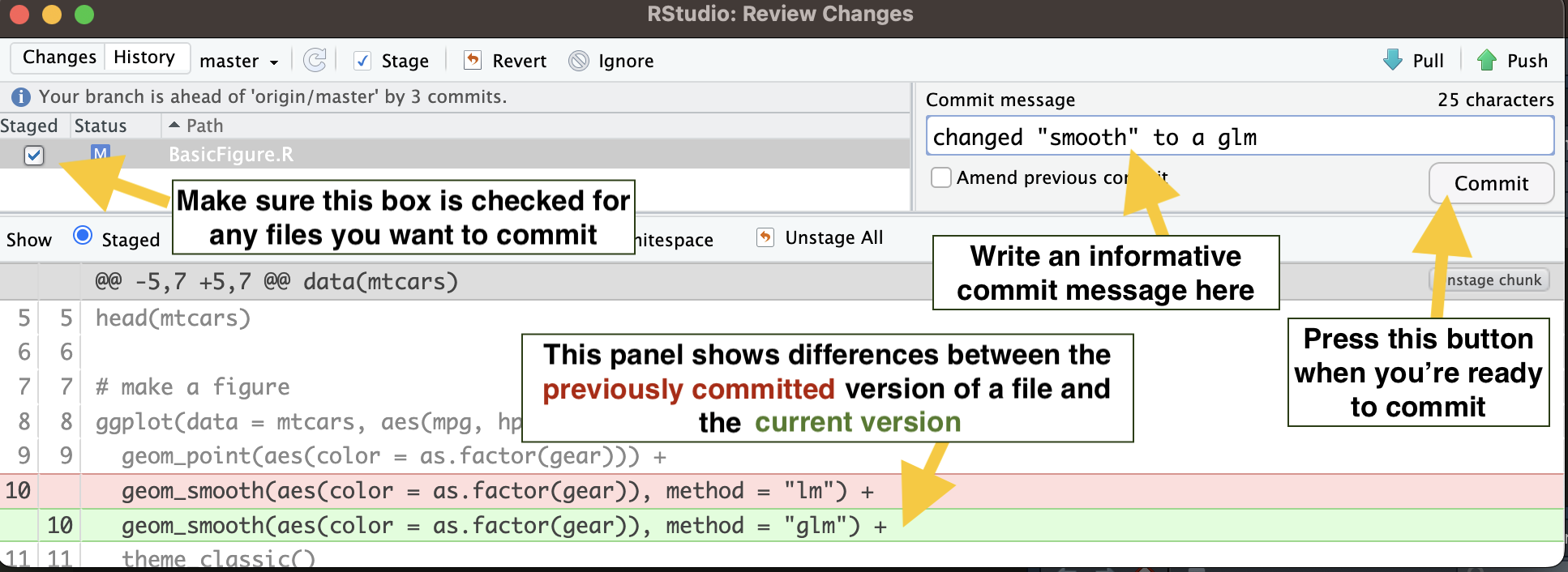Click the blue Pull down-arrow icon
The image size is (1568, 572).
tap(1393, 60)
